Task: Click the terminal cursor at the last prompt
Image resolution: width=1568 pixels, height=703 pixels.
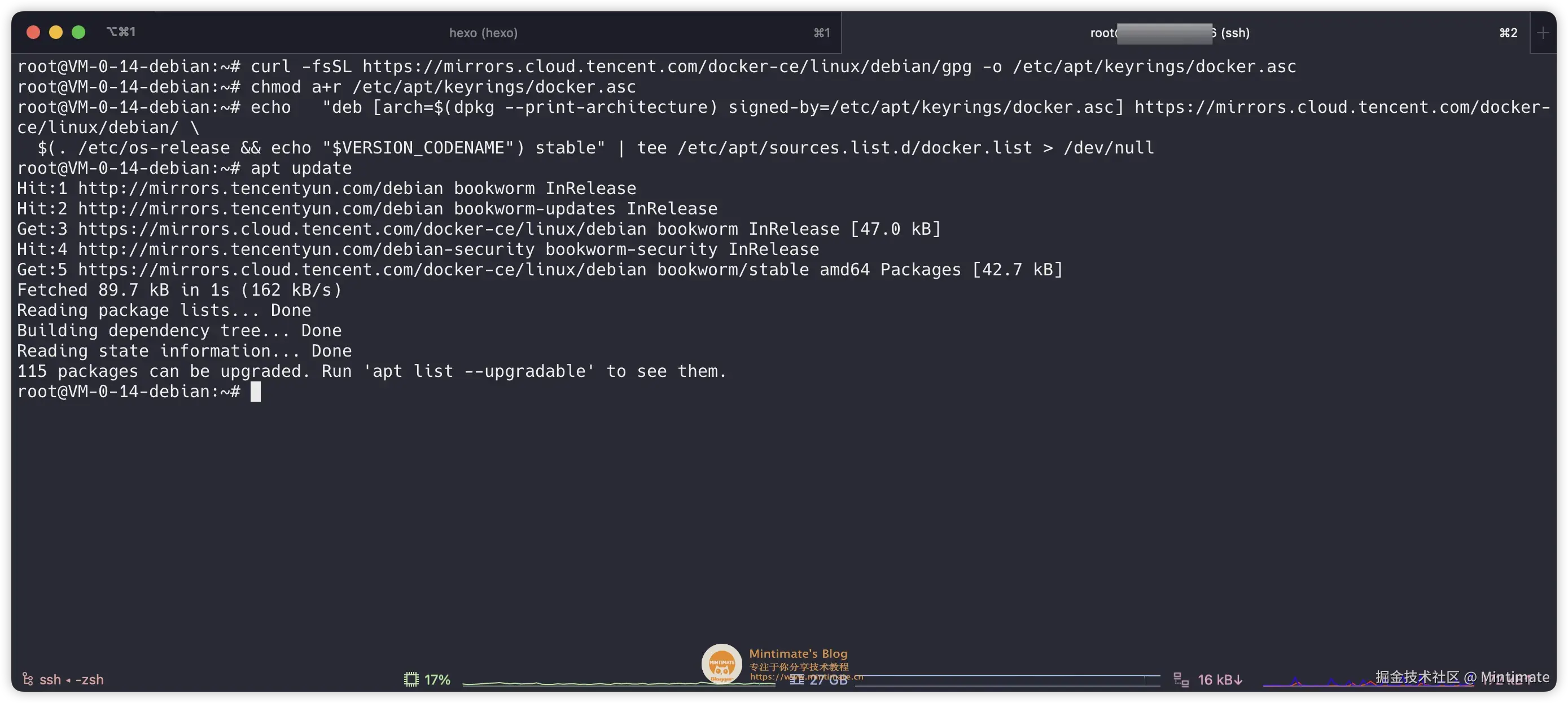Action: point(256,392)
